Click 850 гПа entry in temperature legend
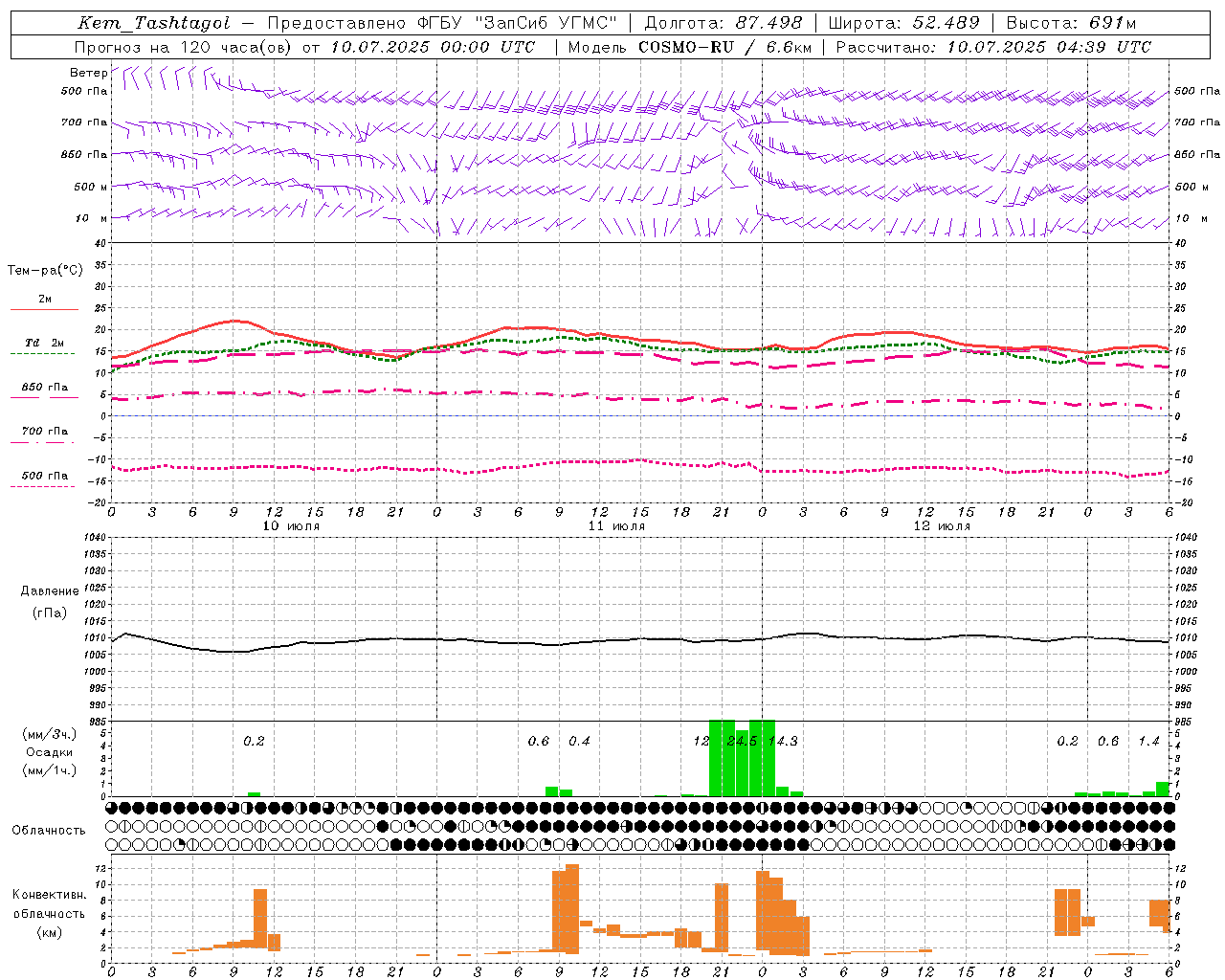This screenshot has height=980, width=1225. [45, 388]
